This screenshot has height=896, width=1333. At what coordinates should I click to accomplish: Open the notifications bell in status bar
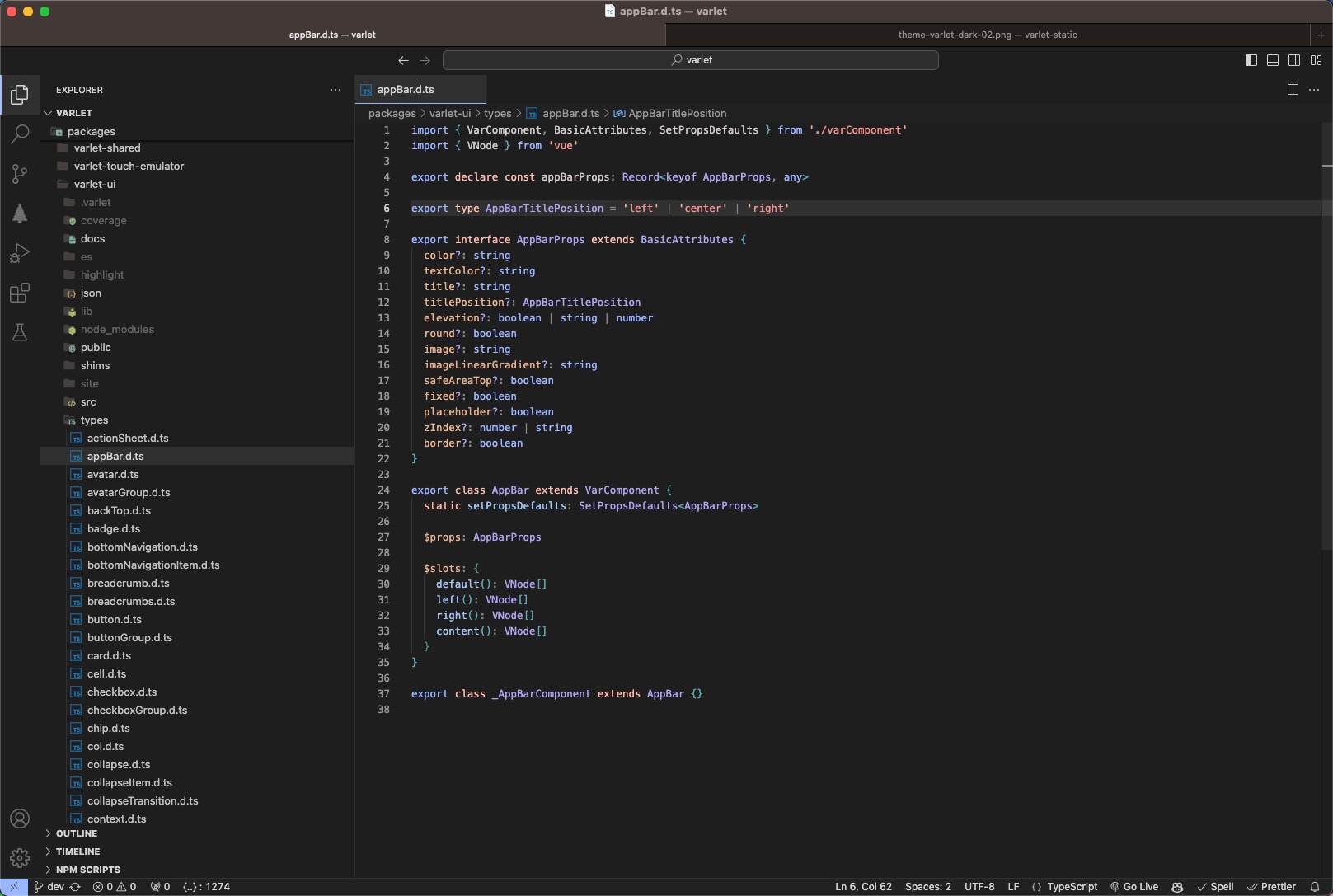tap(1315, 887)
